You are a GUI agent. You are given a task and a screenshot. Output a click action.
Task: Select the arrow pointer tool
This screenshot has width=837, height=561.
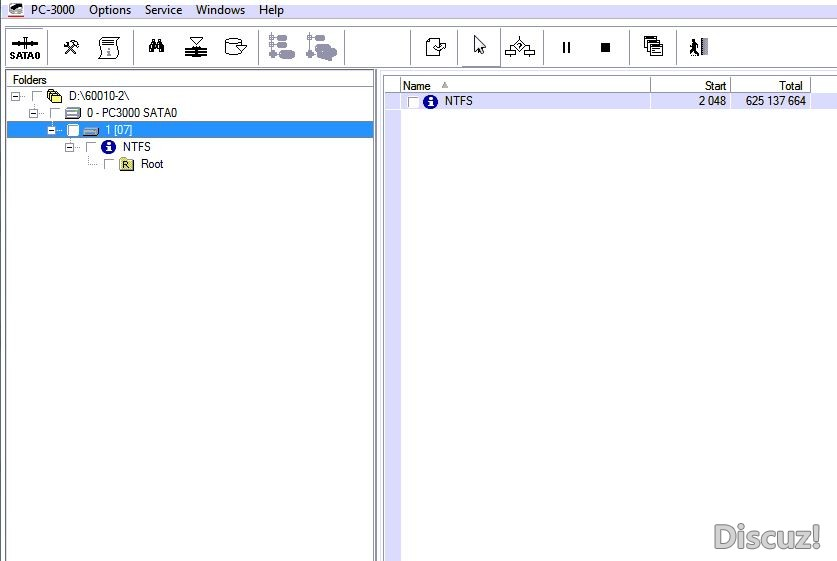click(x=479, y=46)
